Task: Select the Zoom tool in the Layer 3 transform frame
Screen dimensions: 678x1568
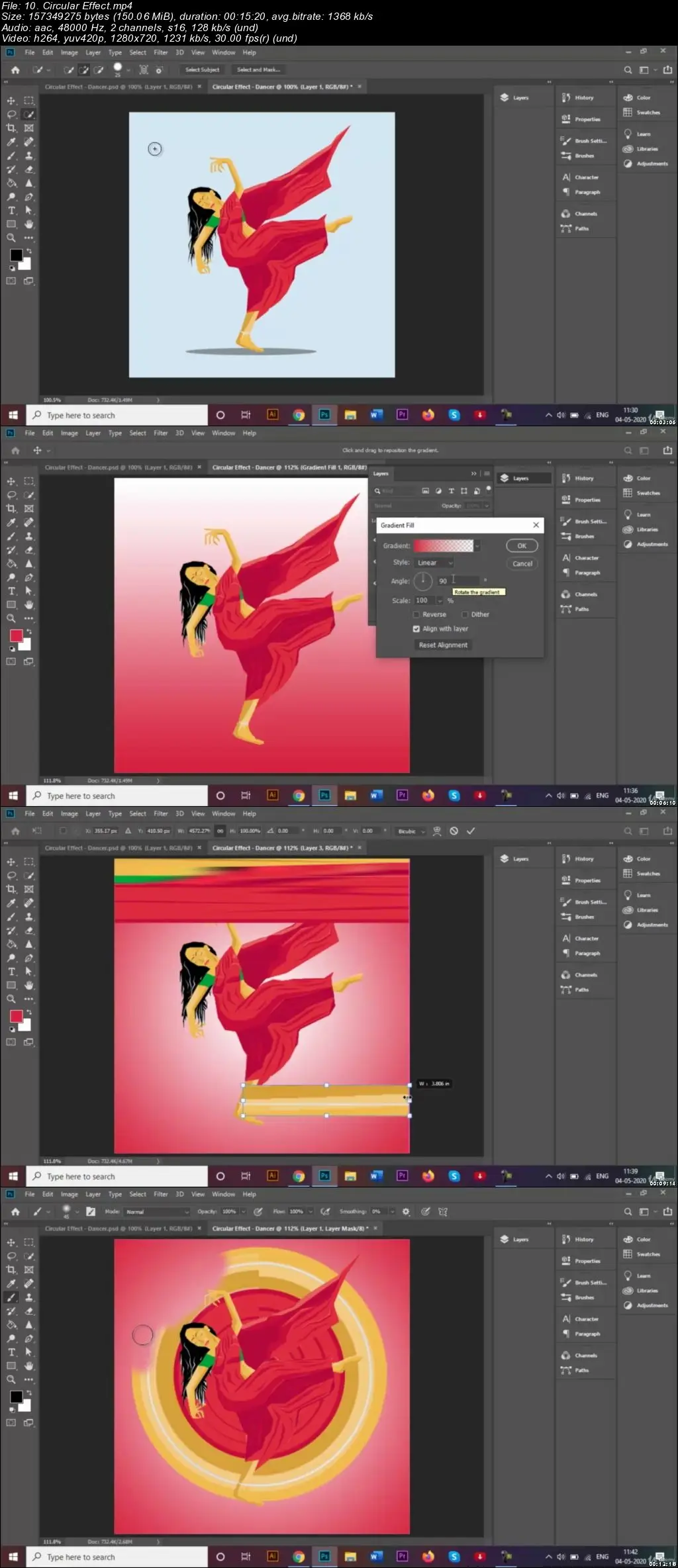Action: (x=11, y=999)
